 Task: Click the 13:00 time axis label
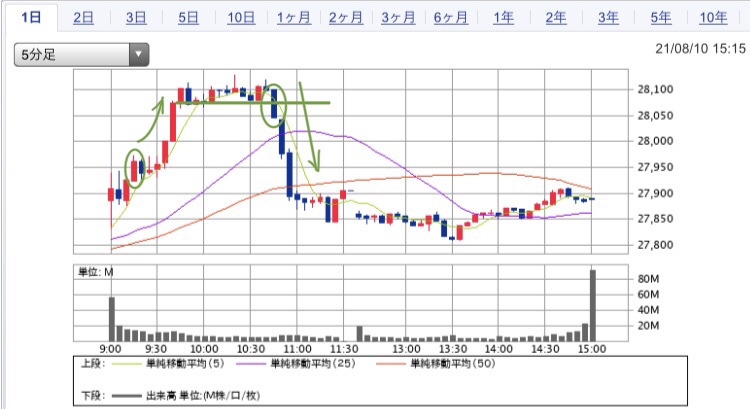tap(406, 349)
